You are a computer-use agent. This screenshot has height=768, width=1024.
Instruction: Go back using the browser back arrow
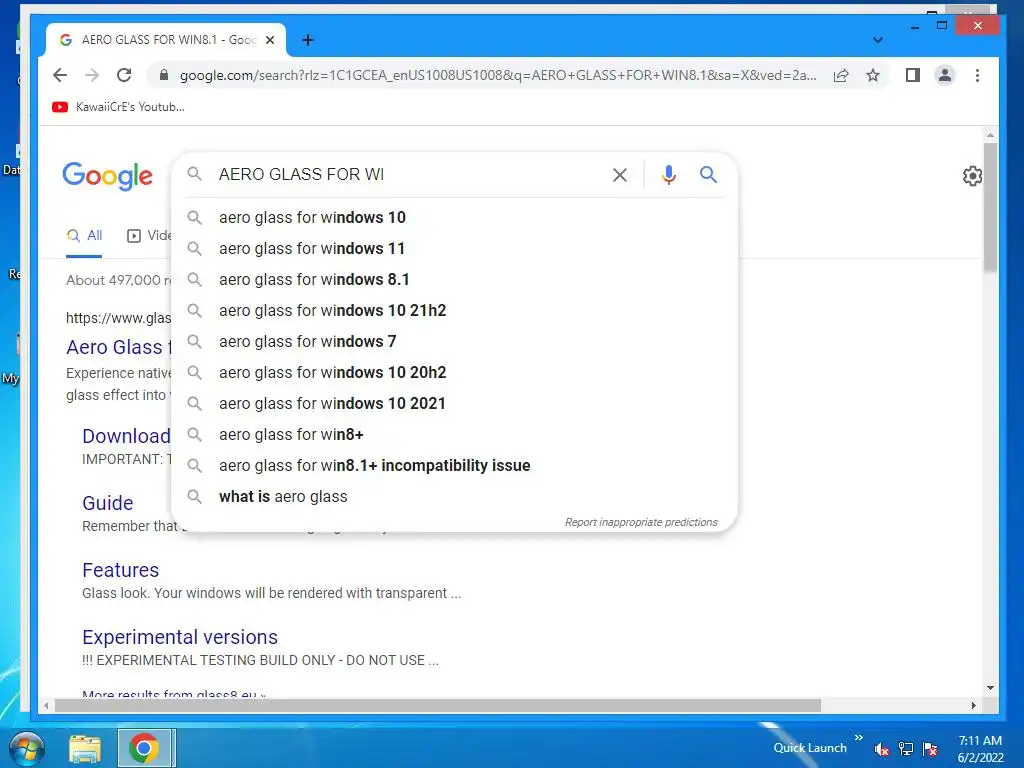coord(60,75)
